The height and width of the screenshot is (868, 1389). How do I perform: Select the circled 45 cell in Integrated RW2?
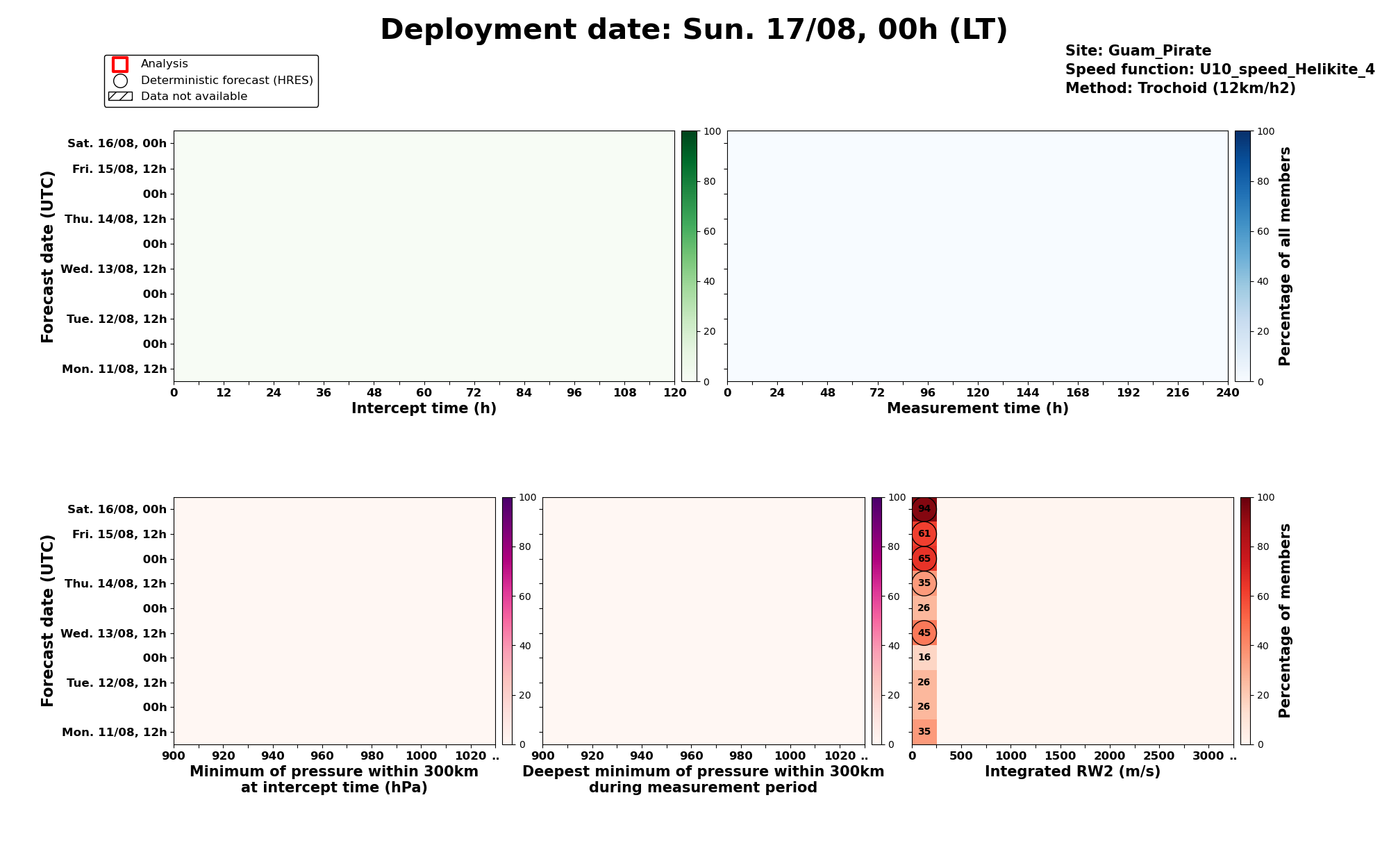coord(924,633)
